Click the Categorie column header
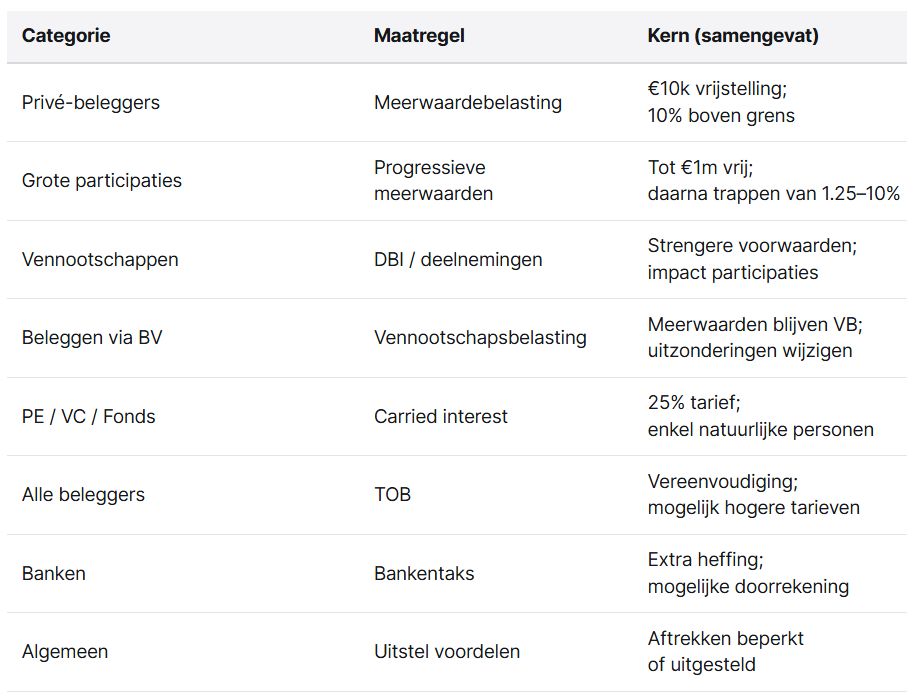Image resolution: width=917 pixels, height=697 pixels. [66, 36]
